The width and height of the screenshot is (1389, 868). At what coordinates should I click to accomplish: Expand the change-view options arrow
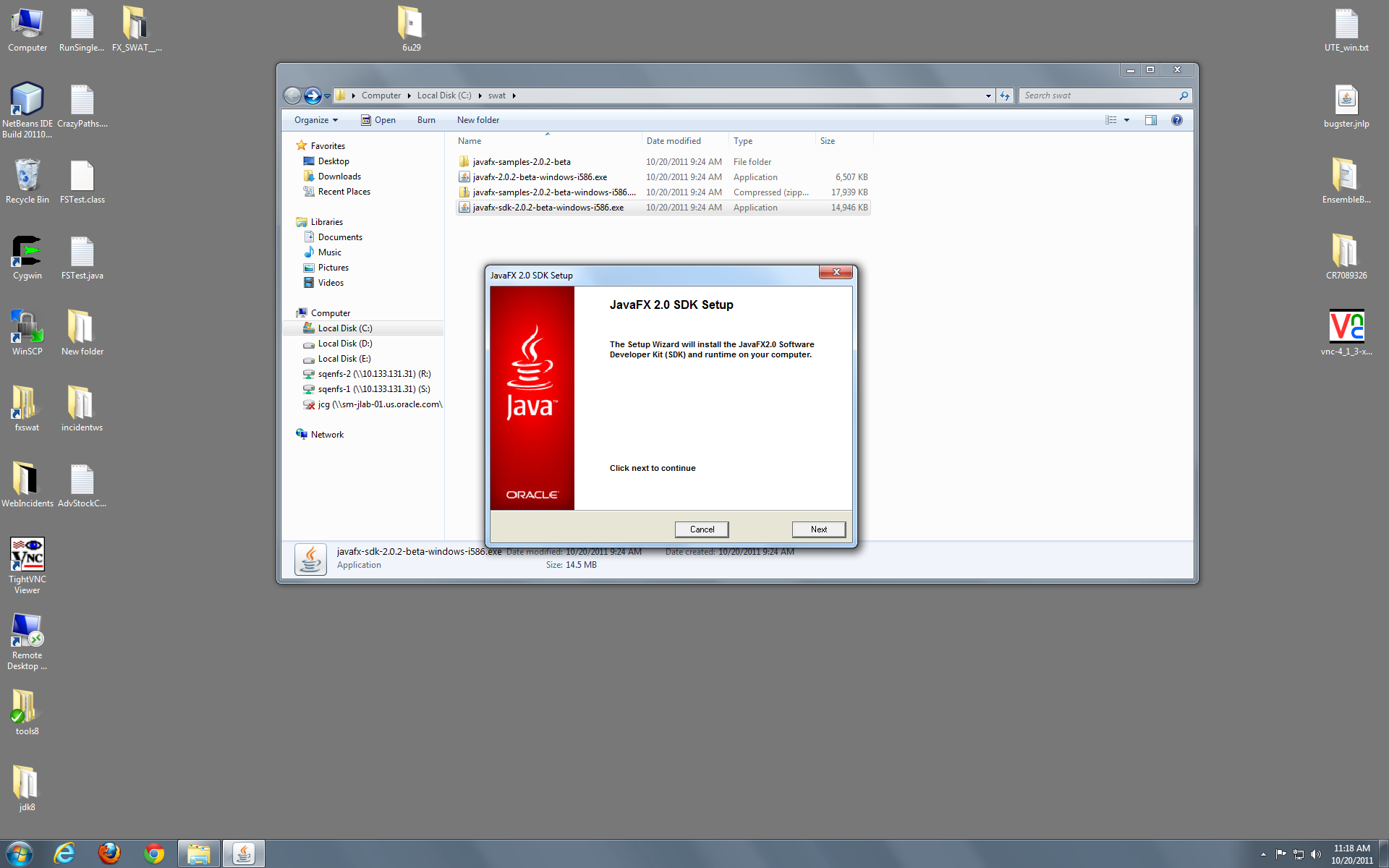click(1126, 120)
